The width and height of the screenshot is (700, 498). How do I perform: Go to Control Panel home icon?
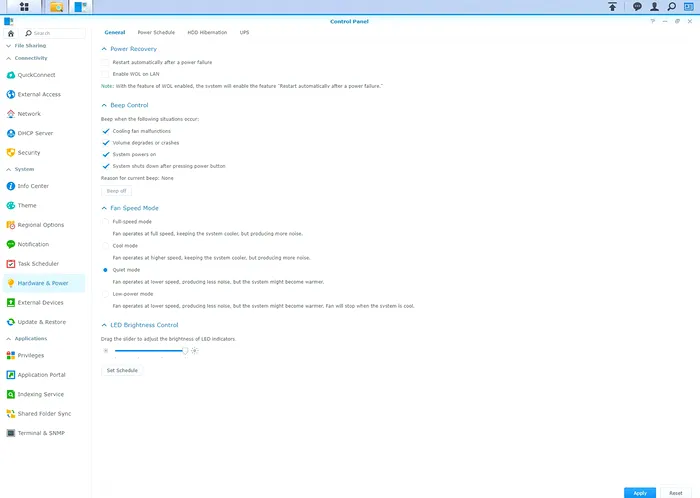point(11,33)
